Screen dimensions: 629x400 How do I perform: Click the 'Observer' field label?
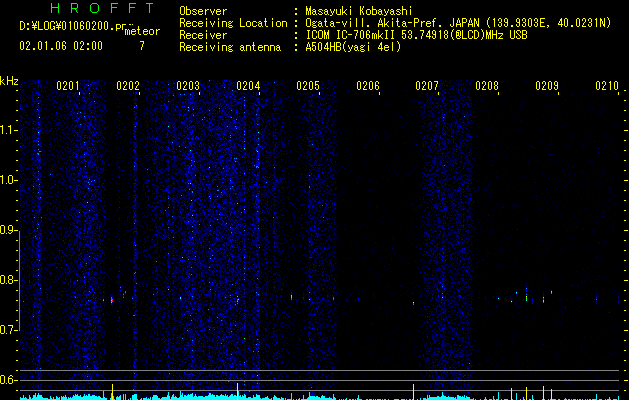point(203,11)
